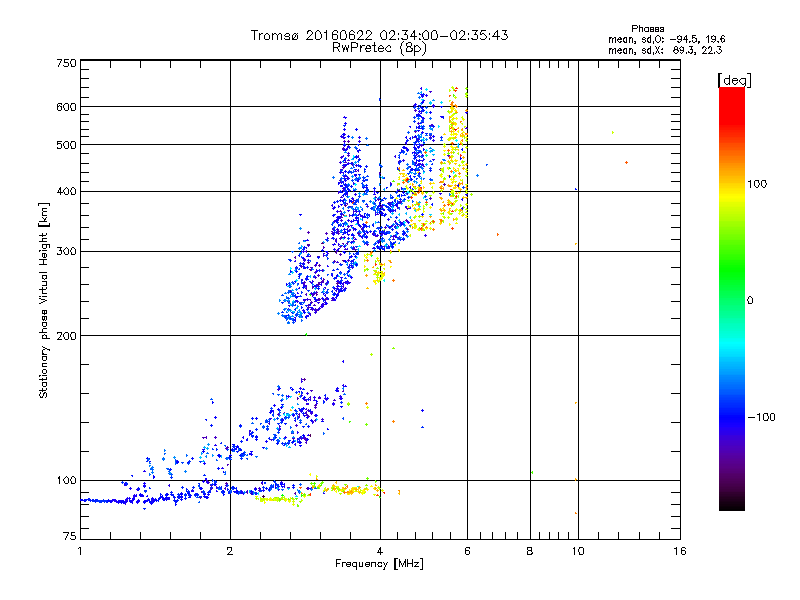Click the x-axis tick label "16"
The width and height of the screenshot is (800, 600).
point(680,551)
